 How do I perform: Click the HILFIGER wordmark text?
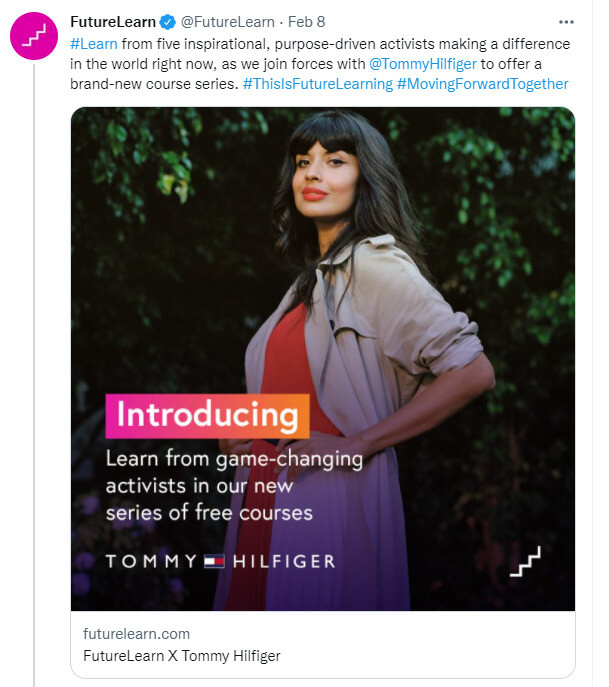[284, 562]
